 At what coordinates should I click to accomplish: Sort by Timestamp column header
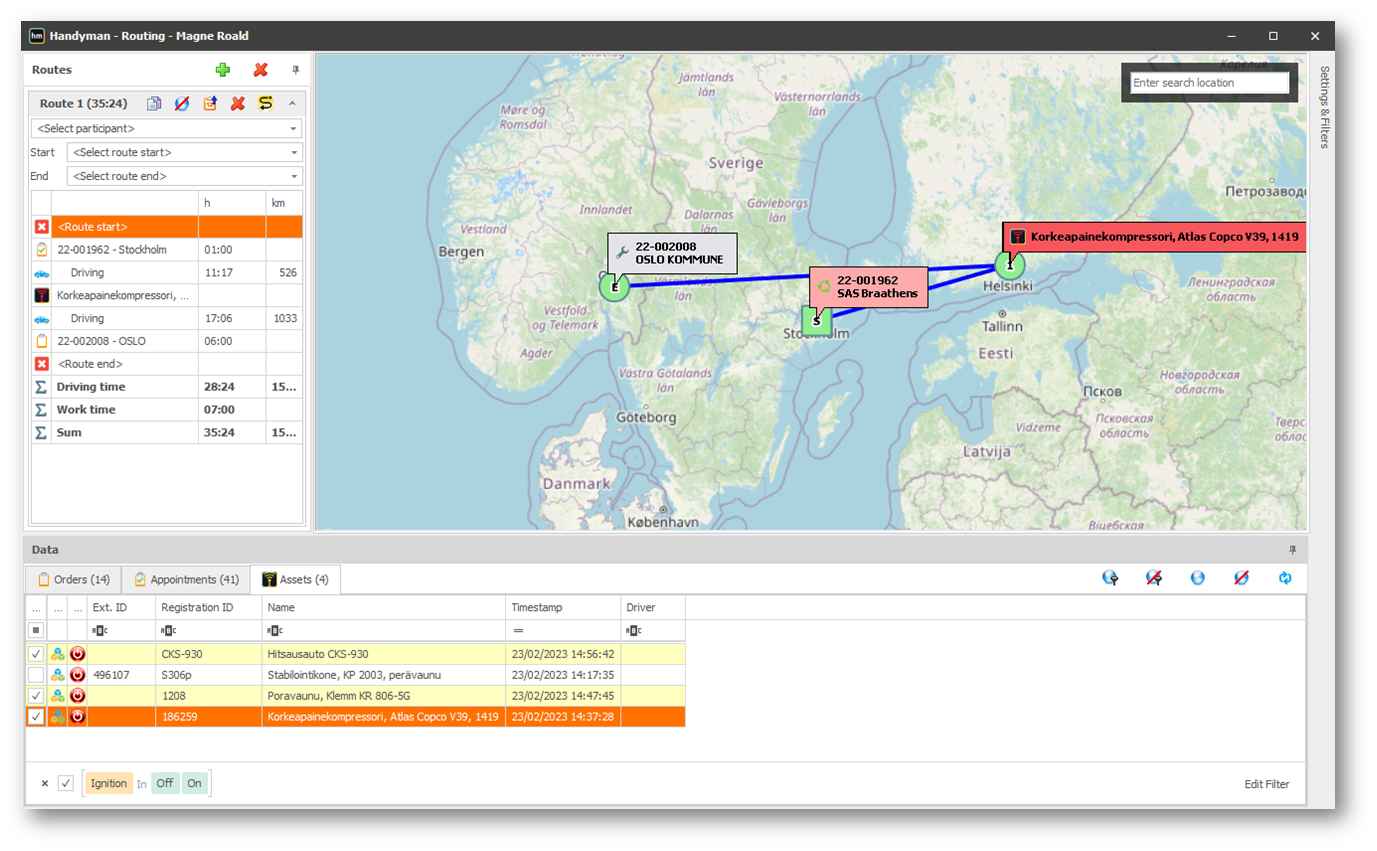click(563, 607)
